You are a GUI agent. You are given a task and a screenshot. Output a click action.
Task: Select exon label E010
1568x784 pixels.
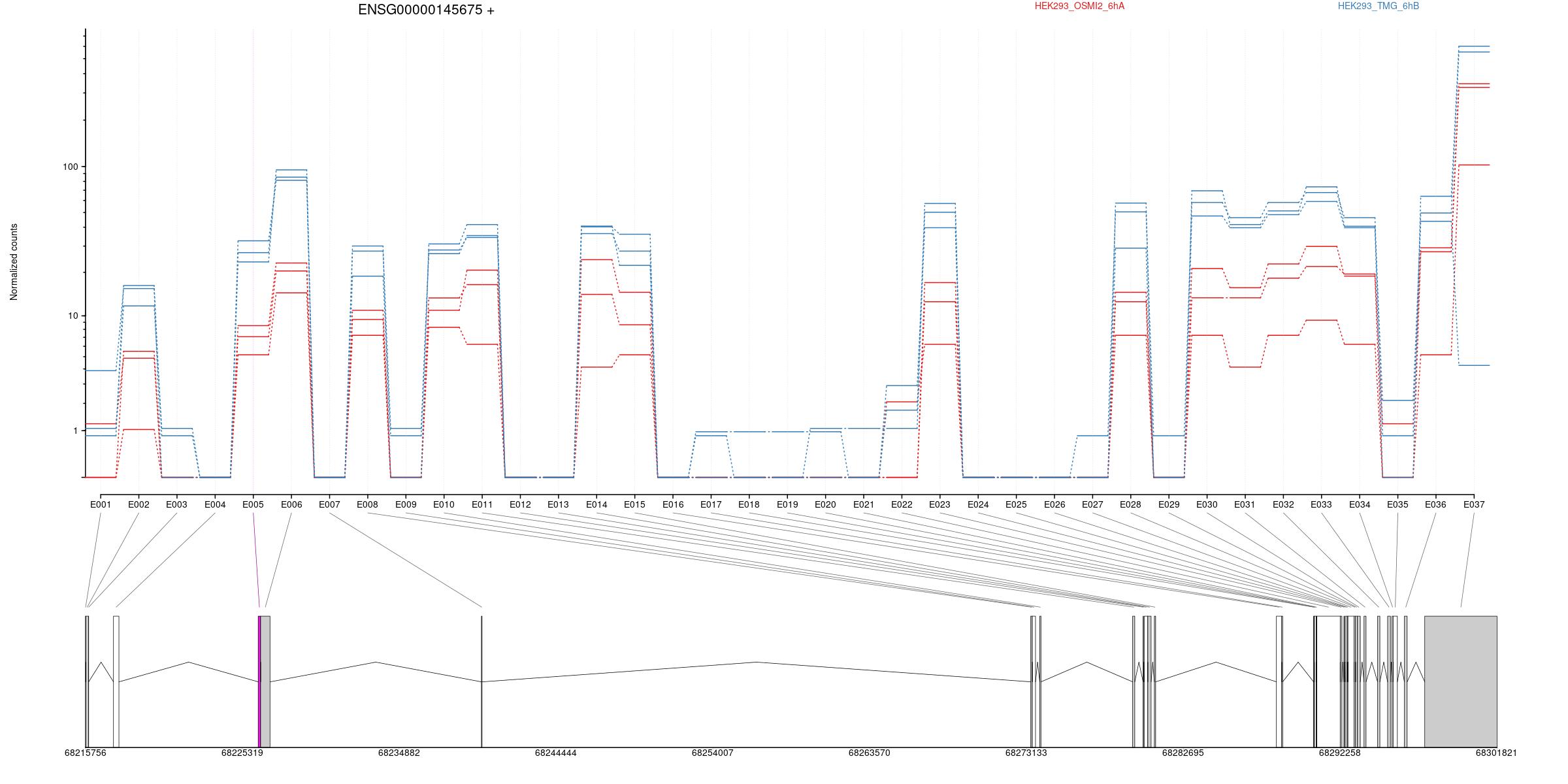[x=444, y=504]
